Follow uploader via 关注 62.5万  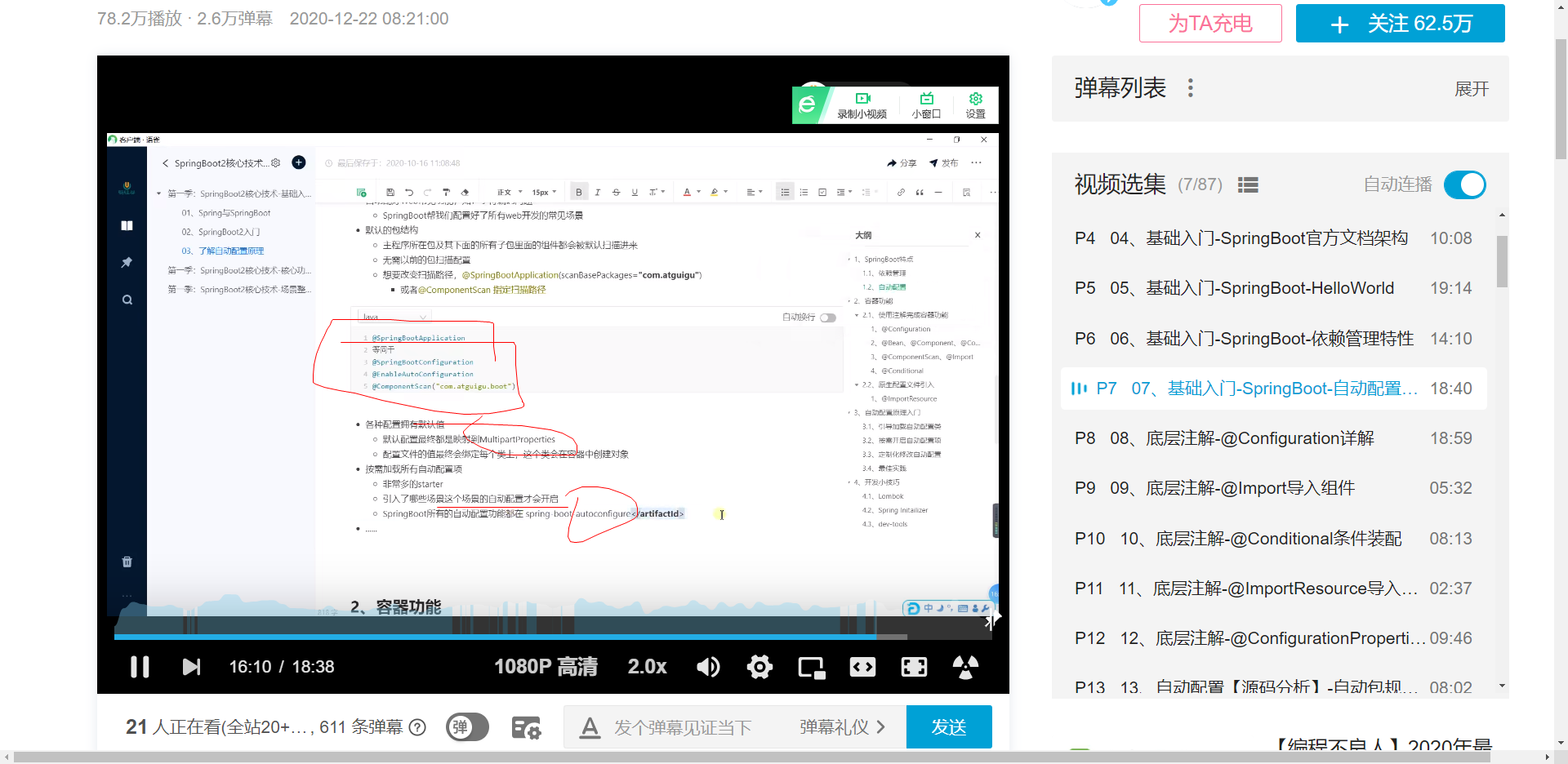point(1401,23)
